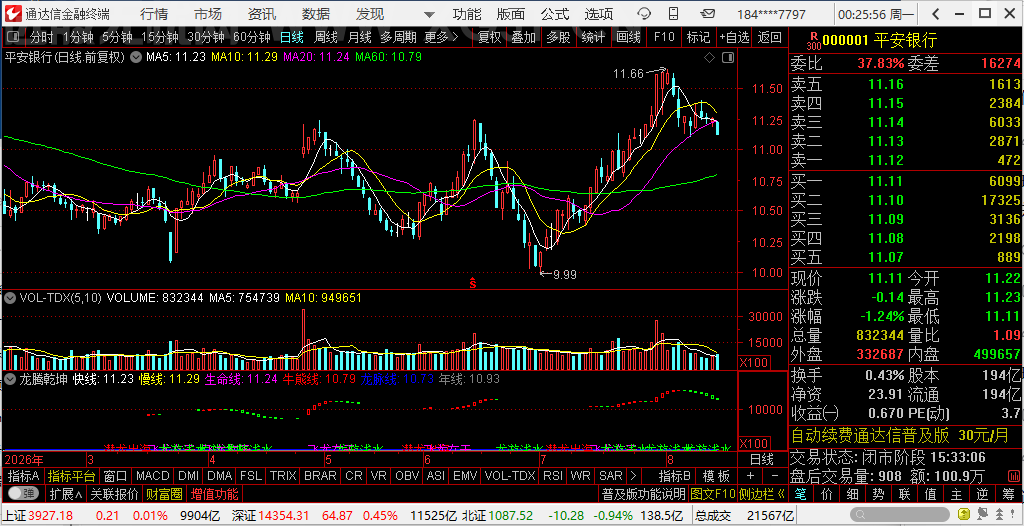Open the 数据 menu

(316, 14)
